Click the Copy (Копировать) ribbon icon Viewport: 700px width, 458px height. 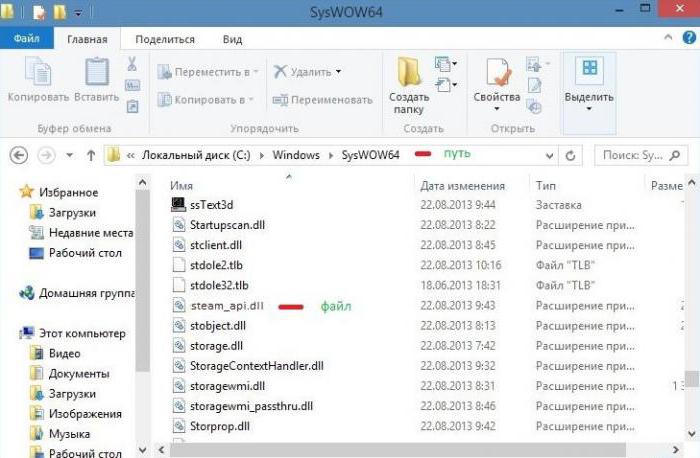click(38, 71)
